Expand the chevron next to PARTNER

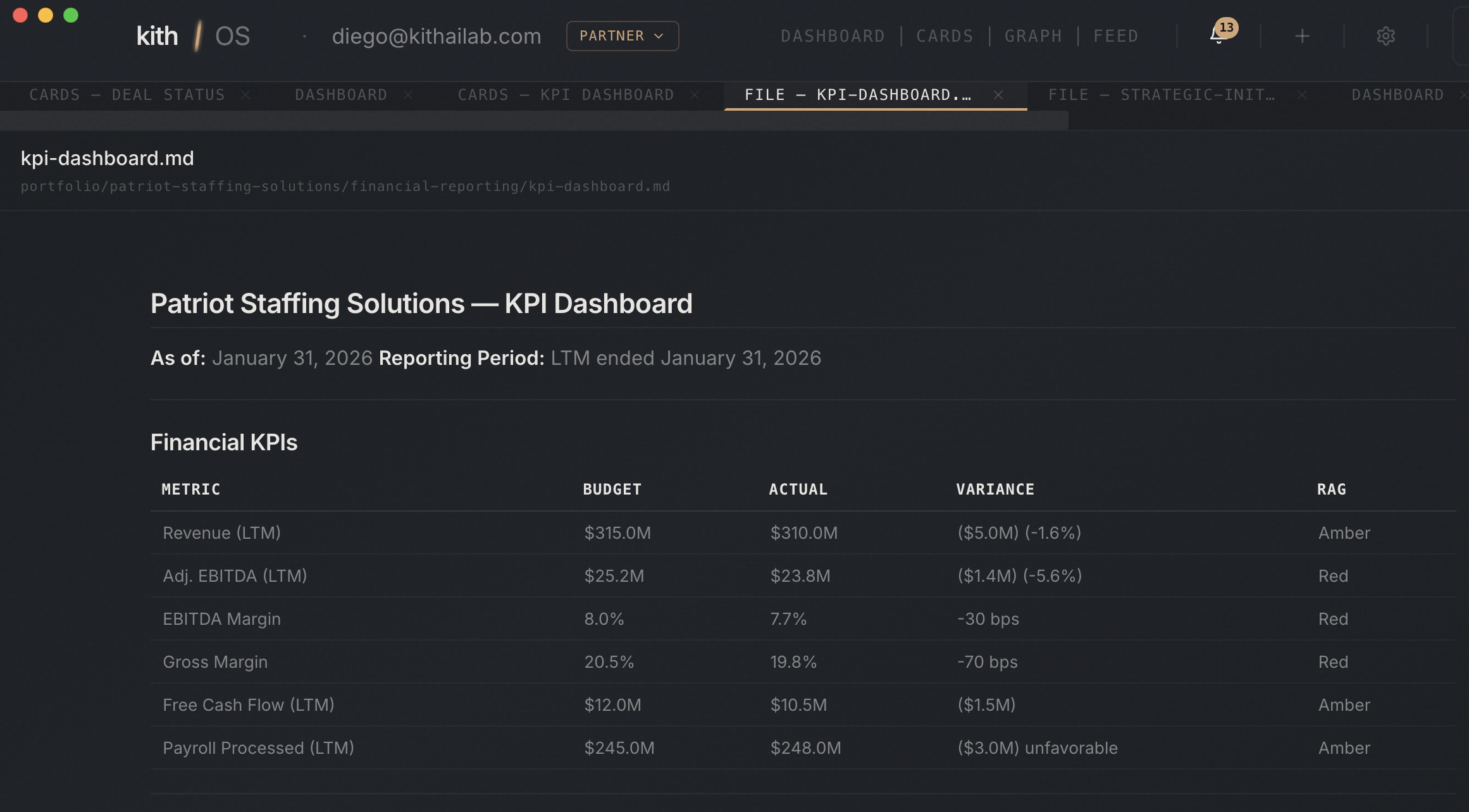[658, 36]
